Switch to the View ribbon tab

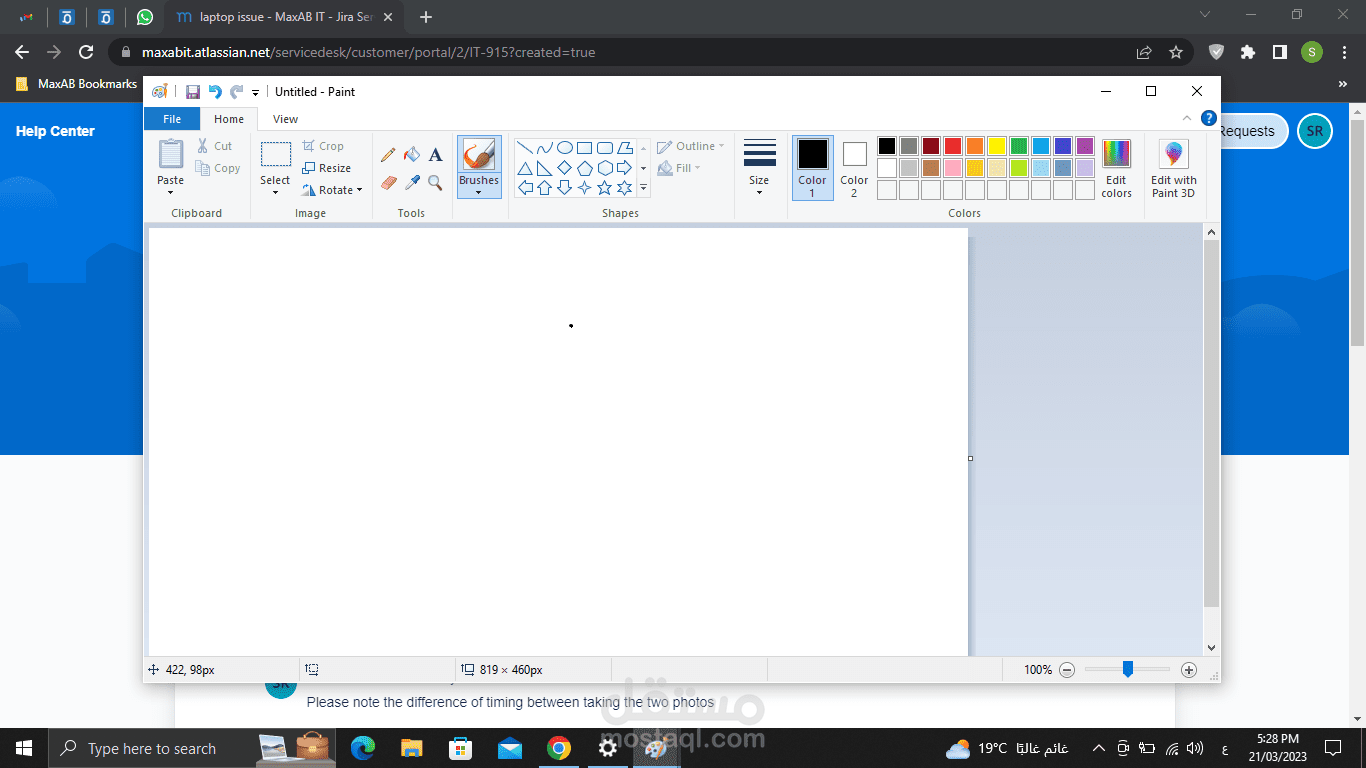(286, 119)
